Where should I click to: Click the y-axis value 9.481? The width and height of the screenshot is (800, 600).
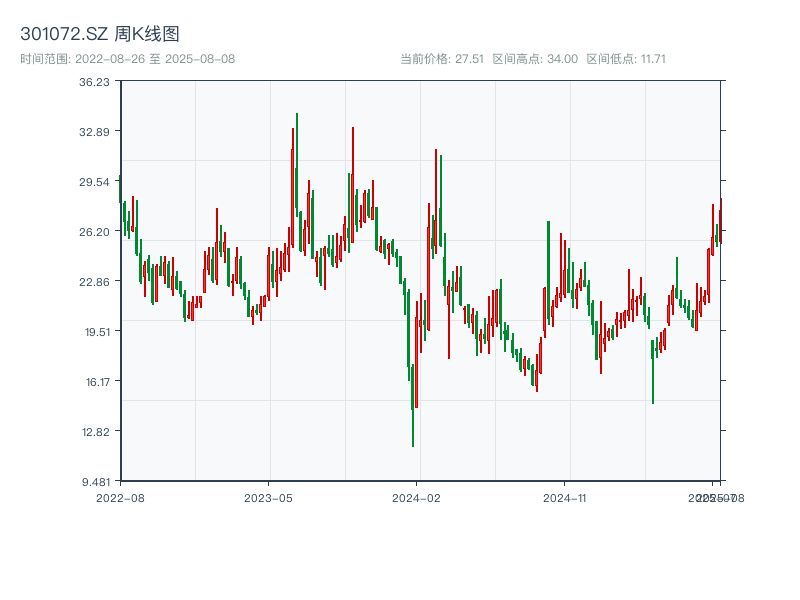click(96, 482)
